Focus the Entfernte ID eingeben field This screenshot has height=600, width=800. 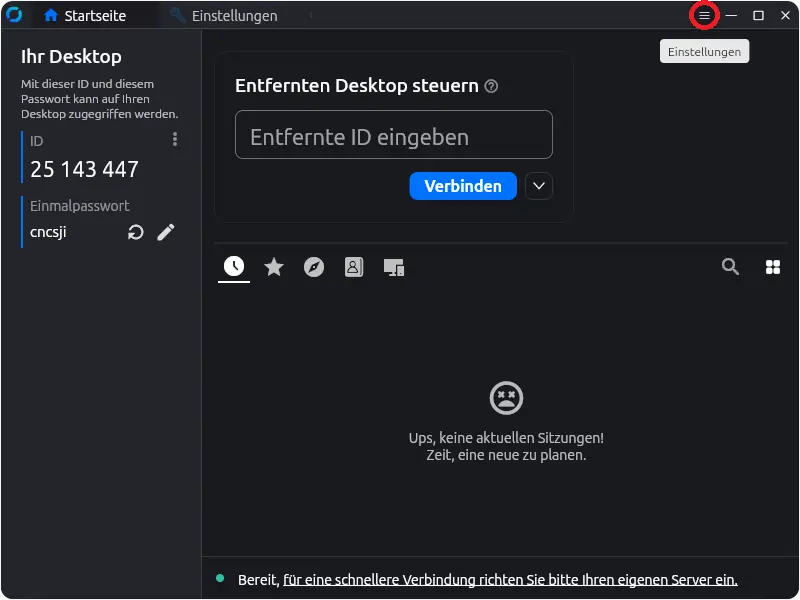point(393,135)
